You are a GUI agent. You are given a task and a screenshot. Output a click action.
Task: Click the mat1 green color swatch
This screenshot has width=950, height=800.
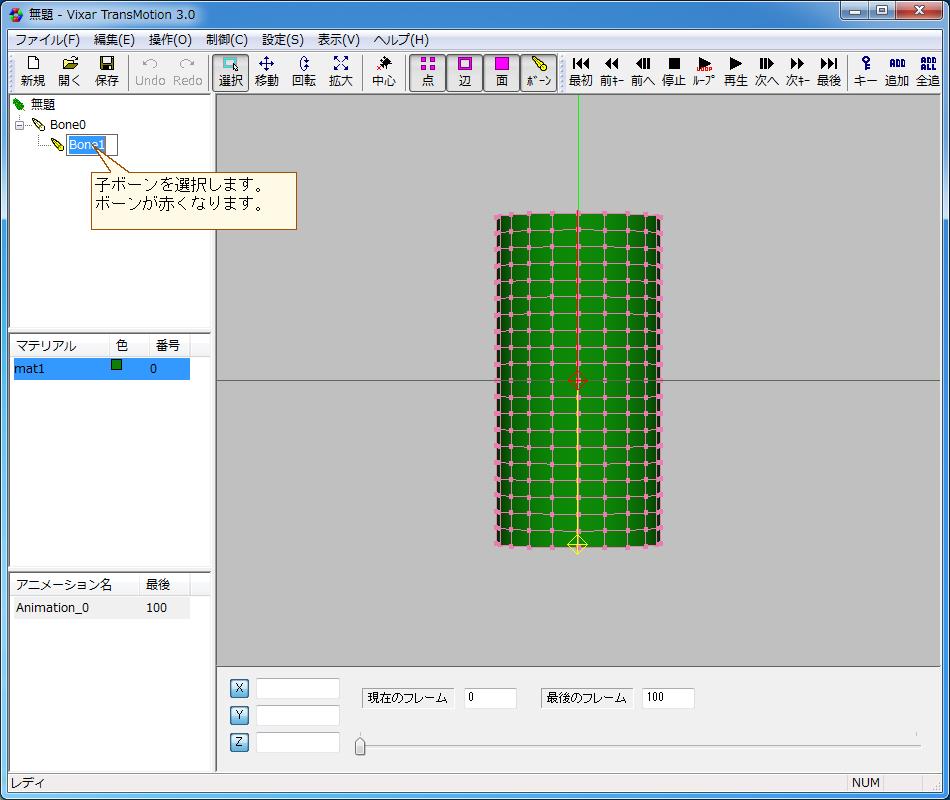[x=116, y=366]
